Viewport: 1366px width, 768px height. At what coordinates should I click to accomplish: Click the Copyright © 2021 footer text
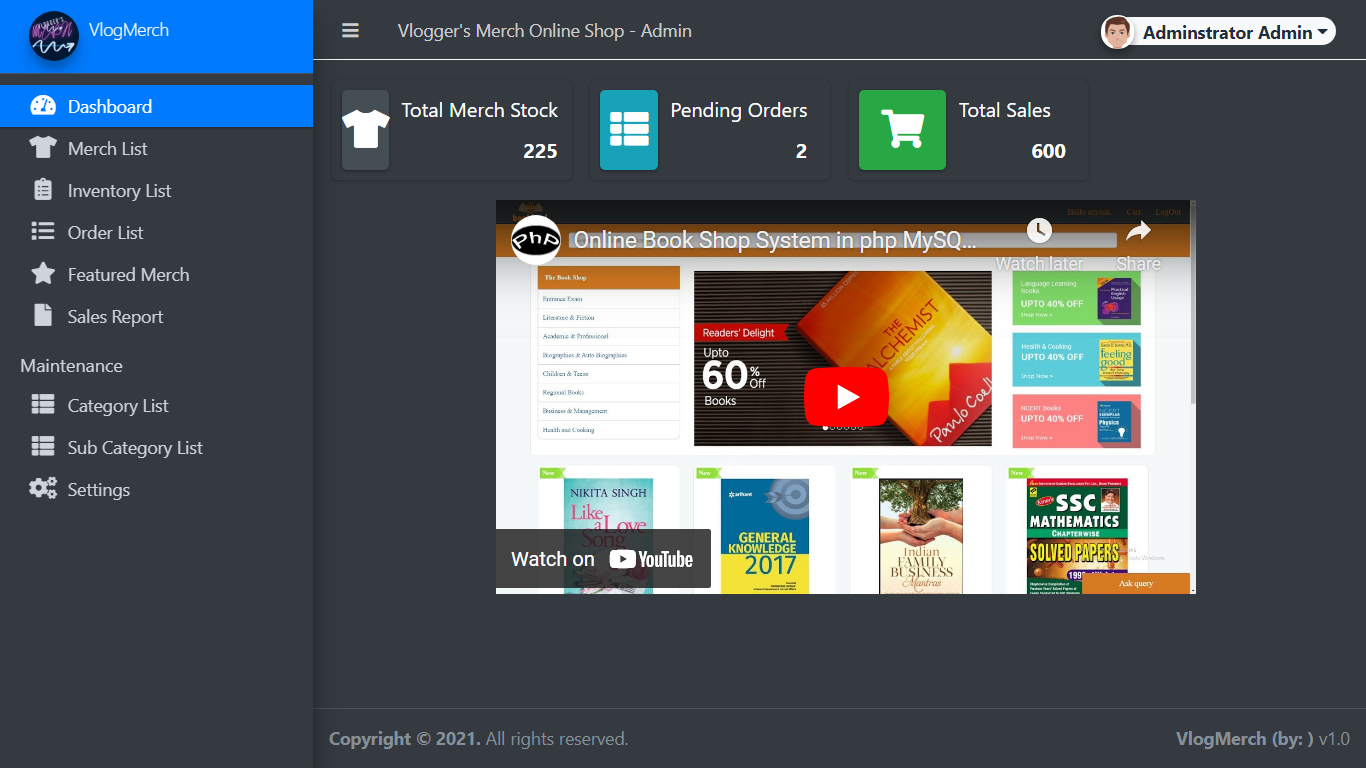[405, 739]
